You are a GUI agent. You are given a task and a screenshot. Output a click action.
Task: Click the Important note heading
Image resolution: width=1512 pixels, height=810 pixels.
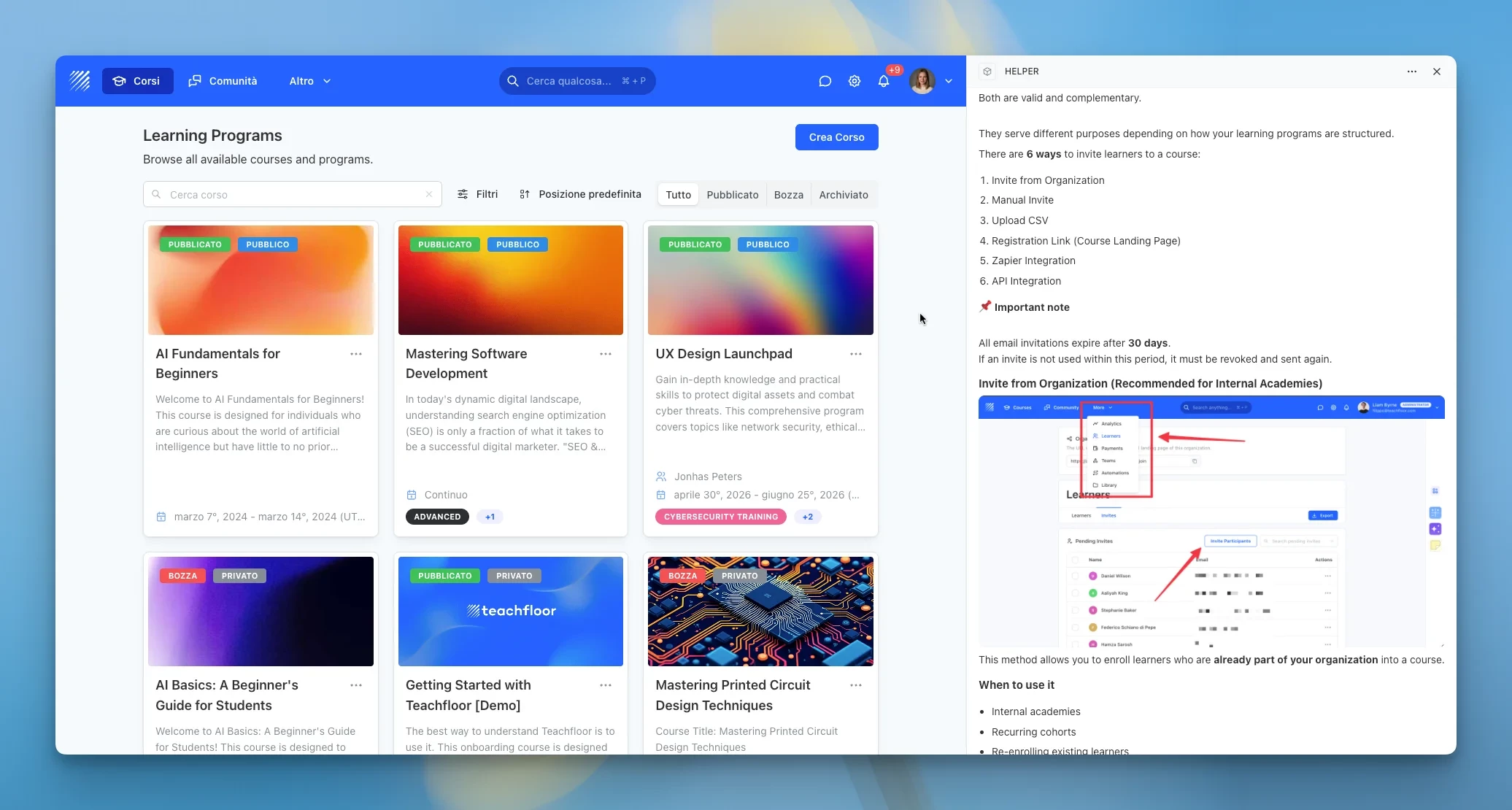tap(1025, 307)
